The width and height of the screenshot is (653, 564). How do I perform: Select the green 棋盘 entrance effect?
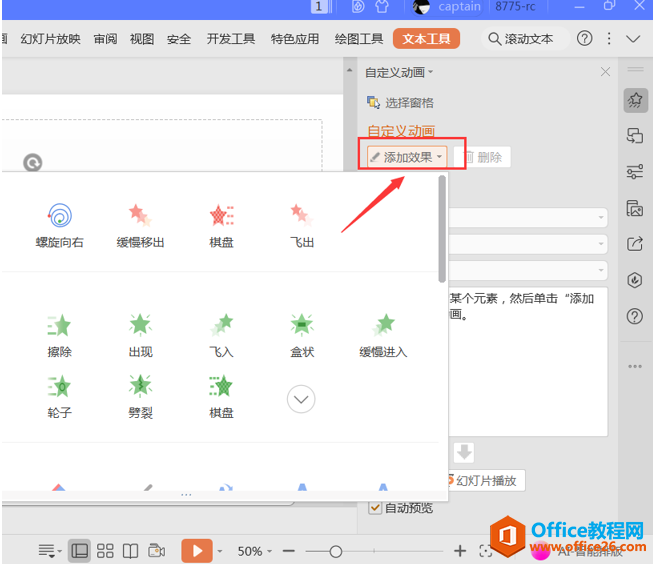(221, 397)
